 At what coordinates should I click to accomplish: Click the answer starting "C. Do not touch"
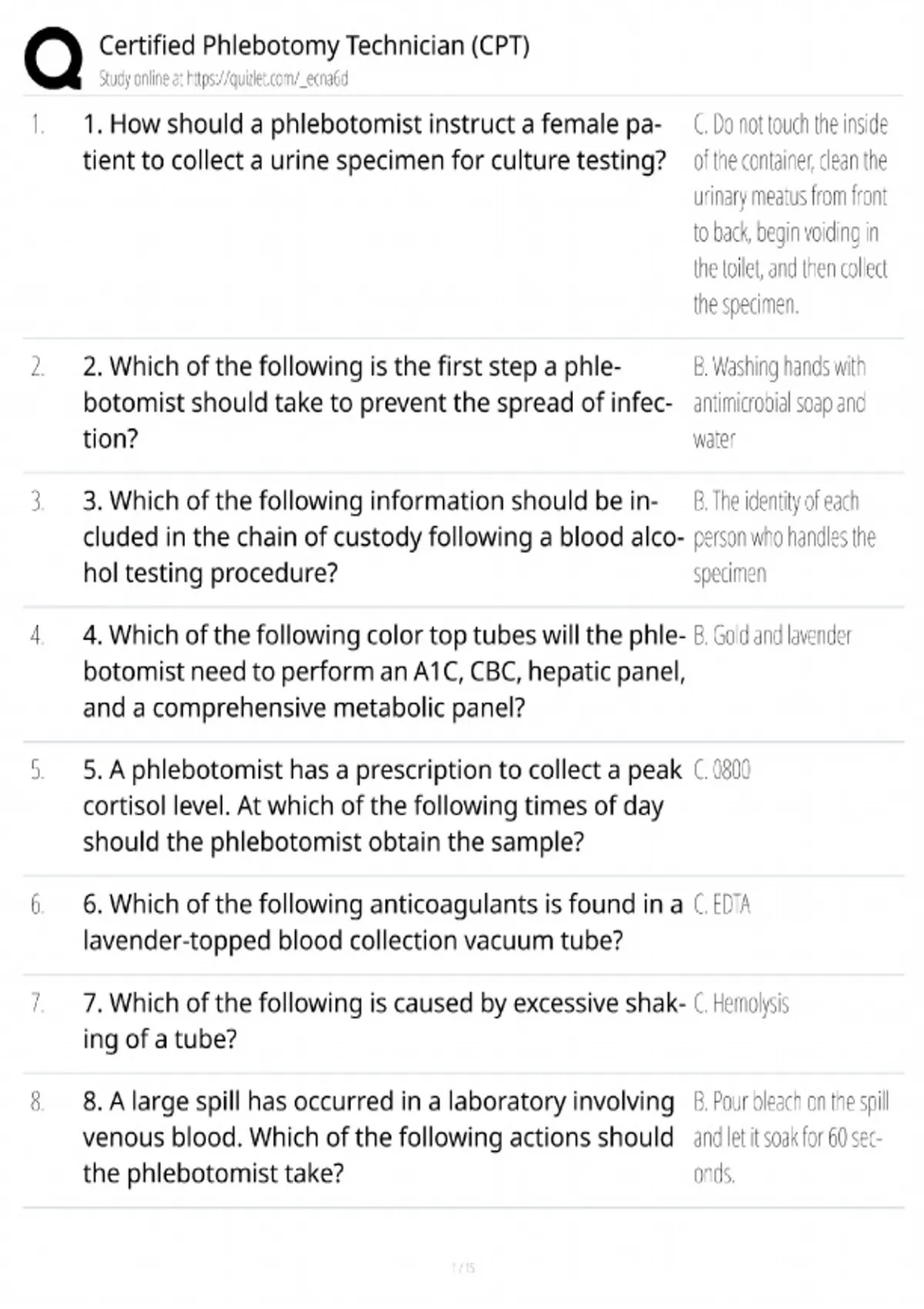(x=790, y=214)
